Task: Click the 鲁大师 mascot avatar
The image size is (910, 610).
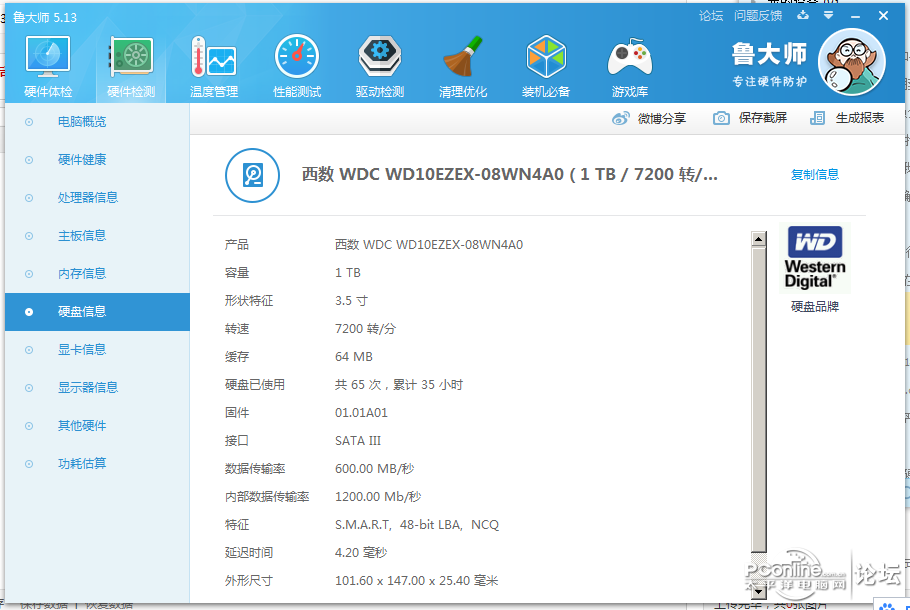Action: click(x=851, y=62)
